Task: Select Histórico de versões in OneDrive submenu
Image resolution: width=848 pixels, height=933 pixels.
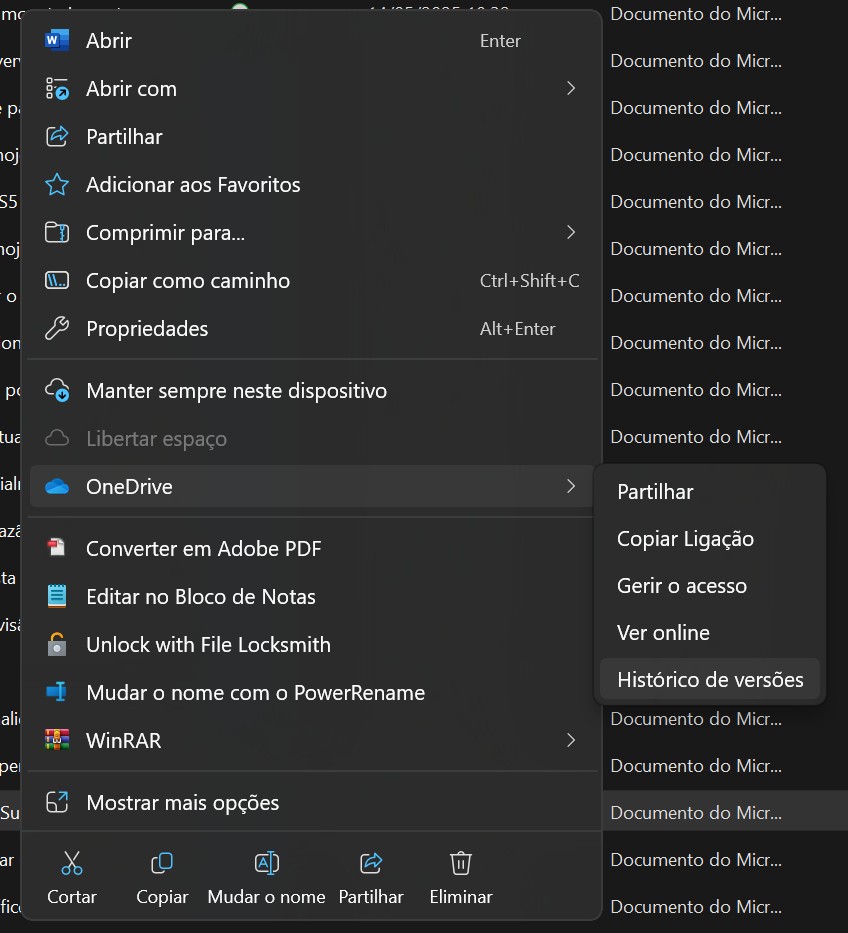Action: point(710,680)
